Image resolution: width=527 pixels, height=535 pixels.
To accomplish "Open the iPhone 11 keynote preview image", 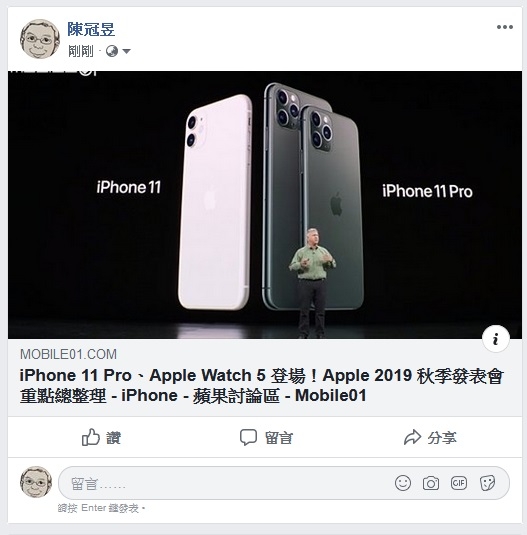I will coord(265,205).
